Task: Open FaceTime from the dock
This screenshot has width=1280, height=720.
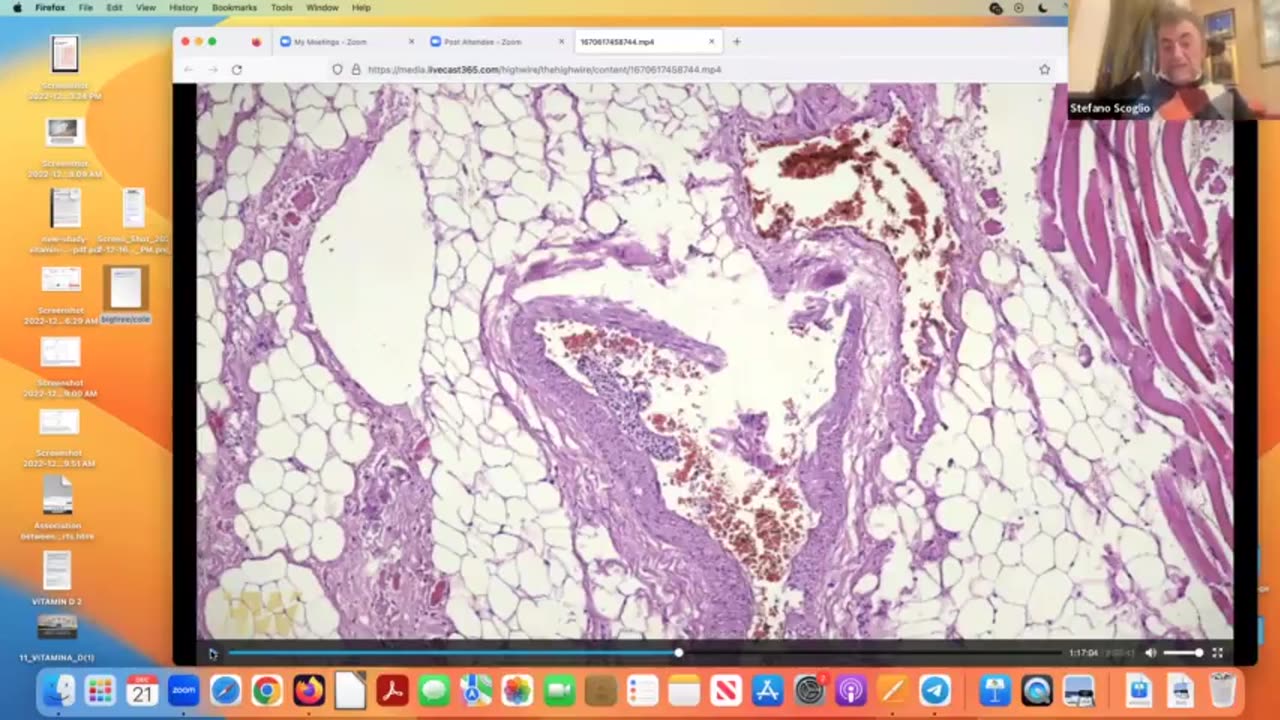Action: [559, 690]
